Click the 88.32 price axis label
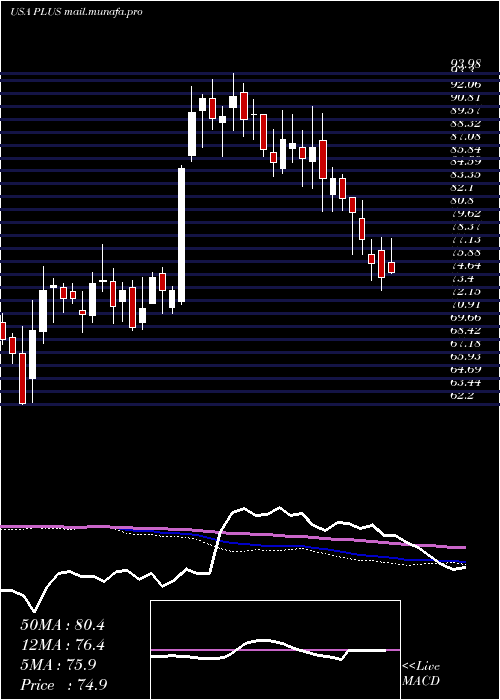500x700 pixels. (x=465, y=122)
